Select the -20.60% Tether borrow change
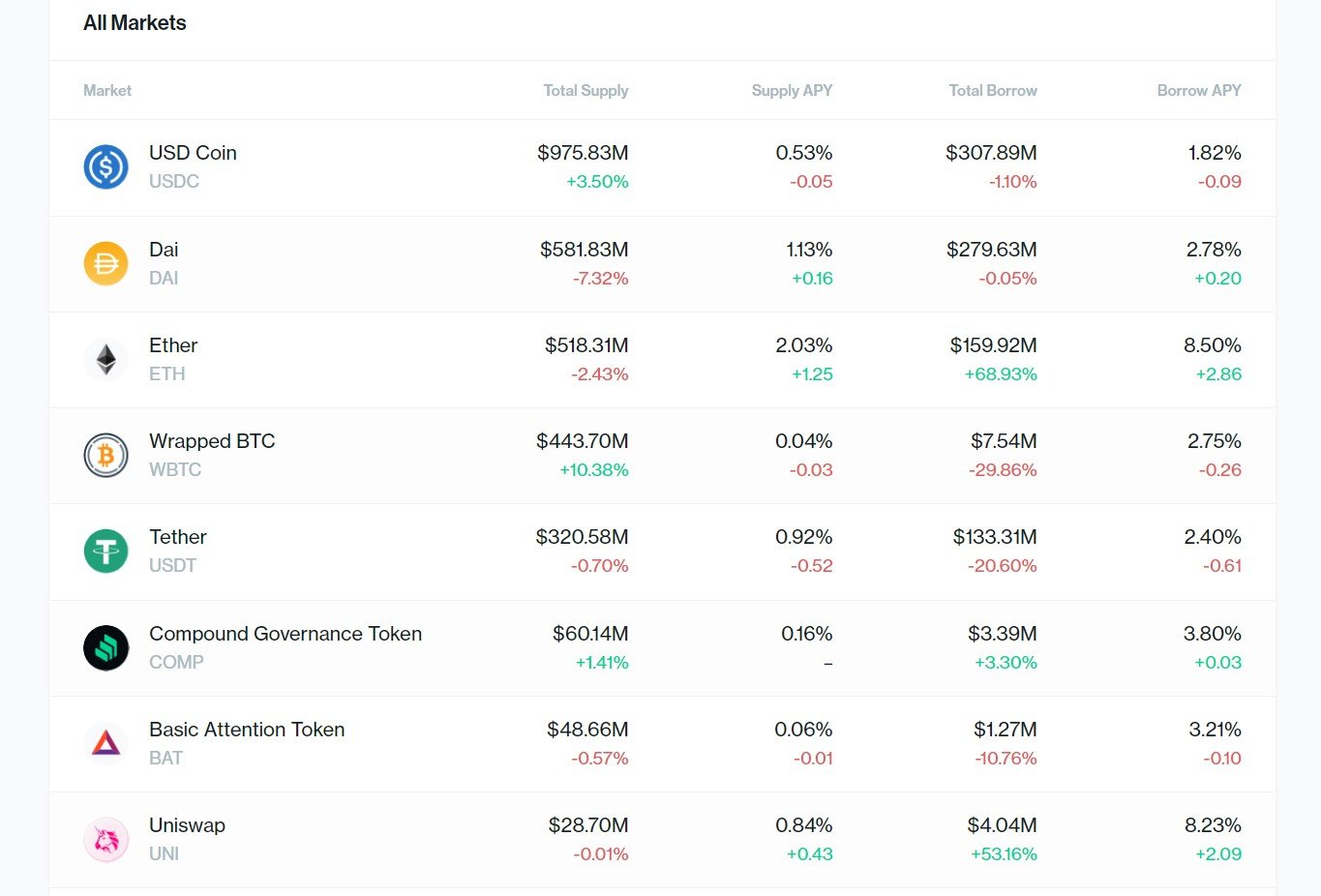The image size is (1321, 896). [x=1002, y=566]
